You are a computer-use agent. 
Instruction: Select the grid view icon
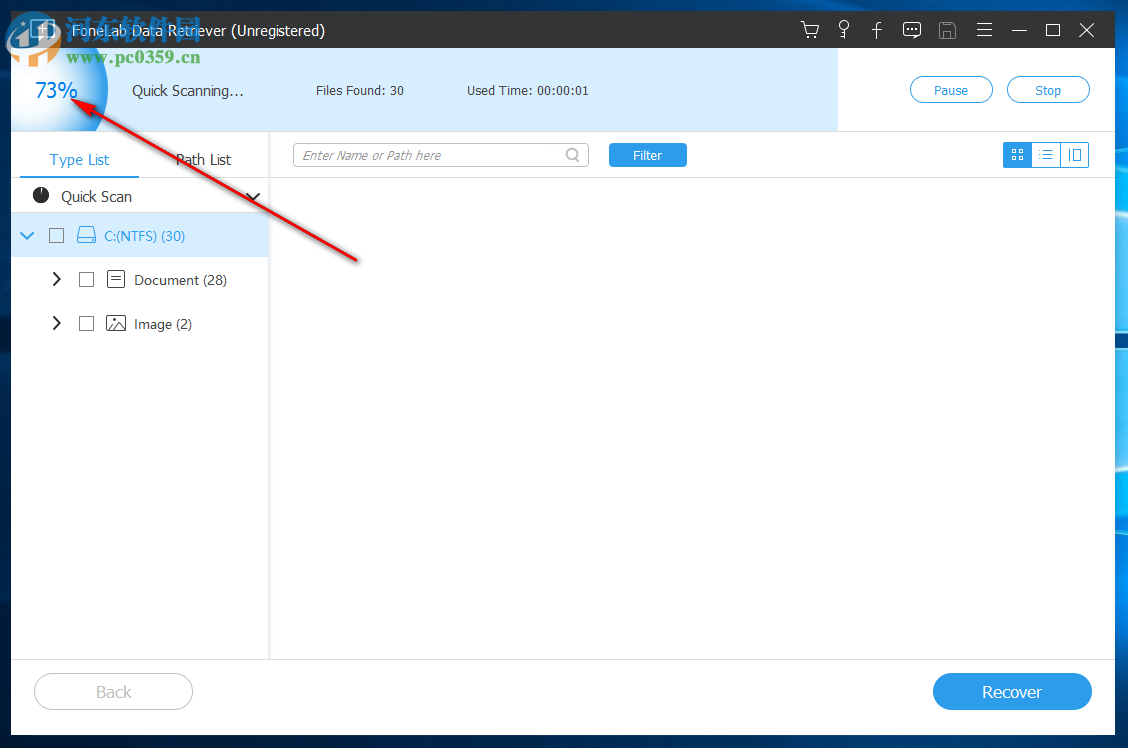pos(1016,155)
